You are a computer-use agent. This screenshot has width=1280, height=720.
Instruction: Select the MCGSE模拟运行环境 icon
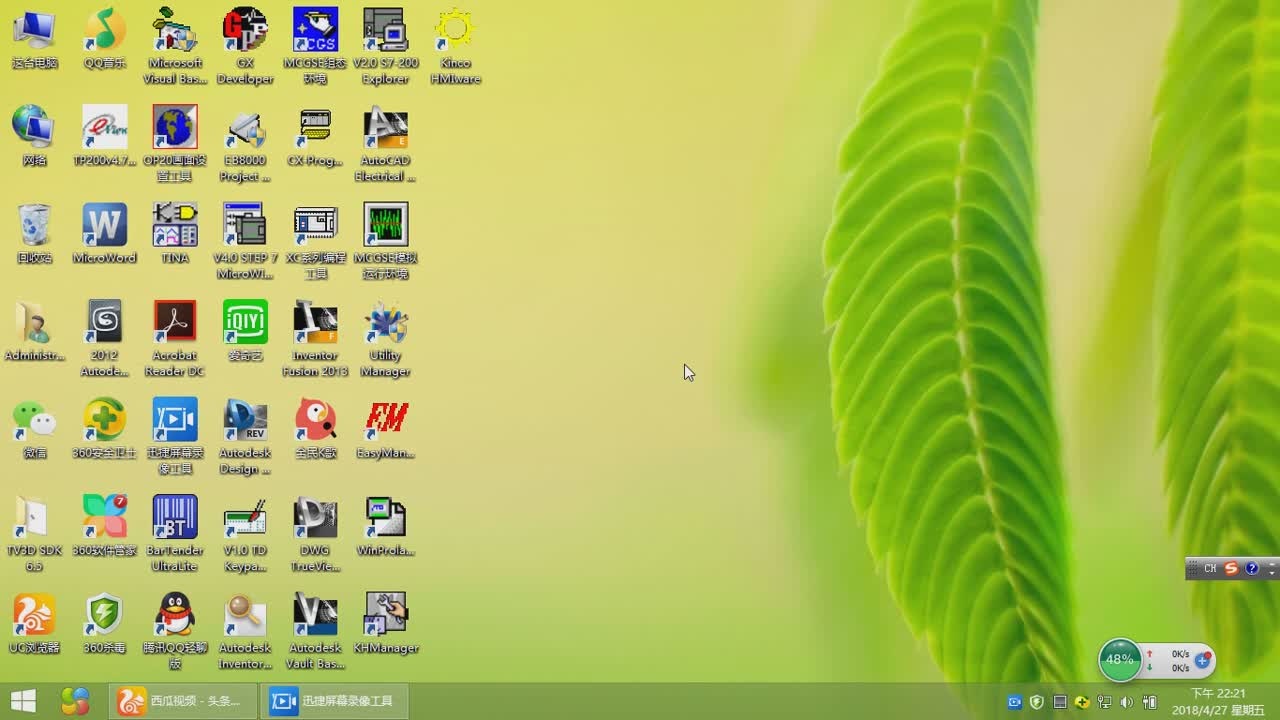(385, 242)
